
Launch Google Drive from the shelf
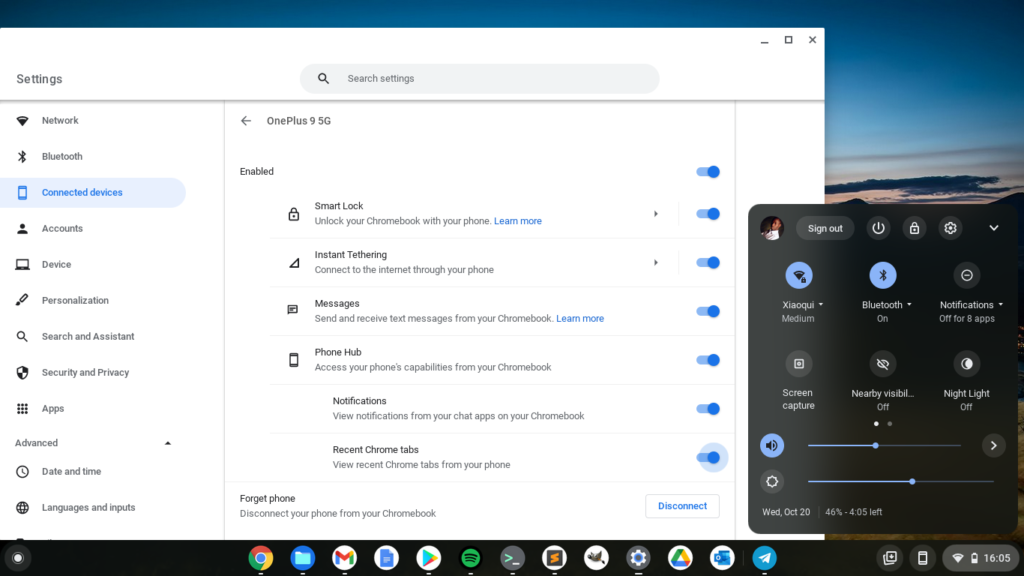pos(680,558)
